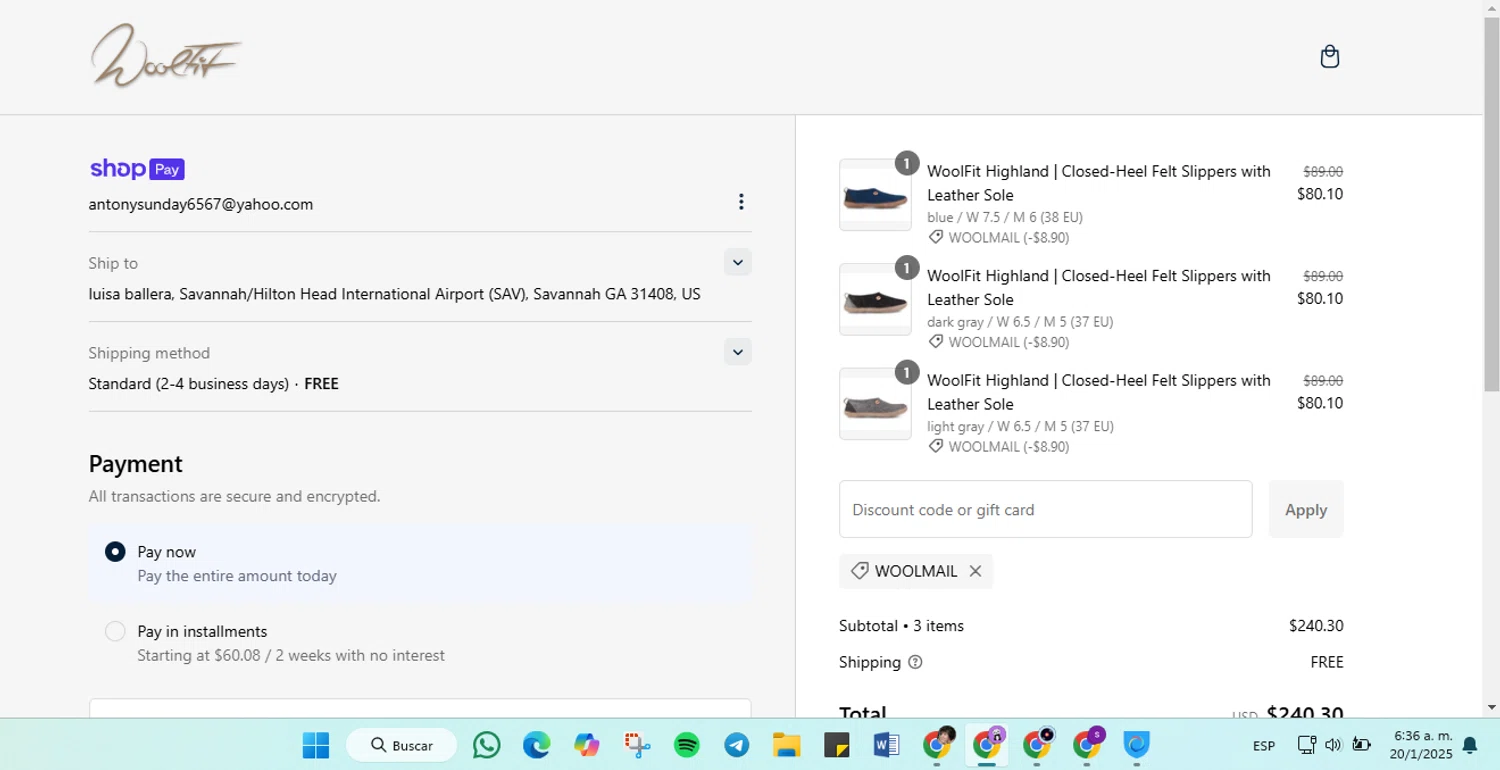Select the Pay in installments radio option
1500x770 pixels.
(x=115, y=631)
